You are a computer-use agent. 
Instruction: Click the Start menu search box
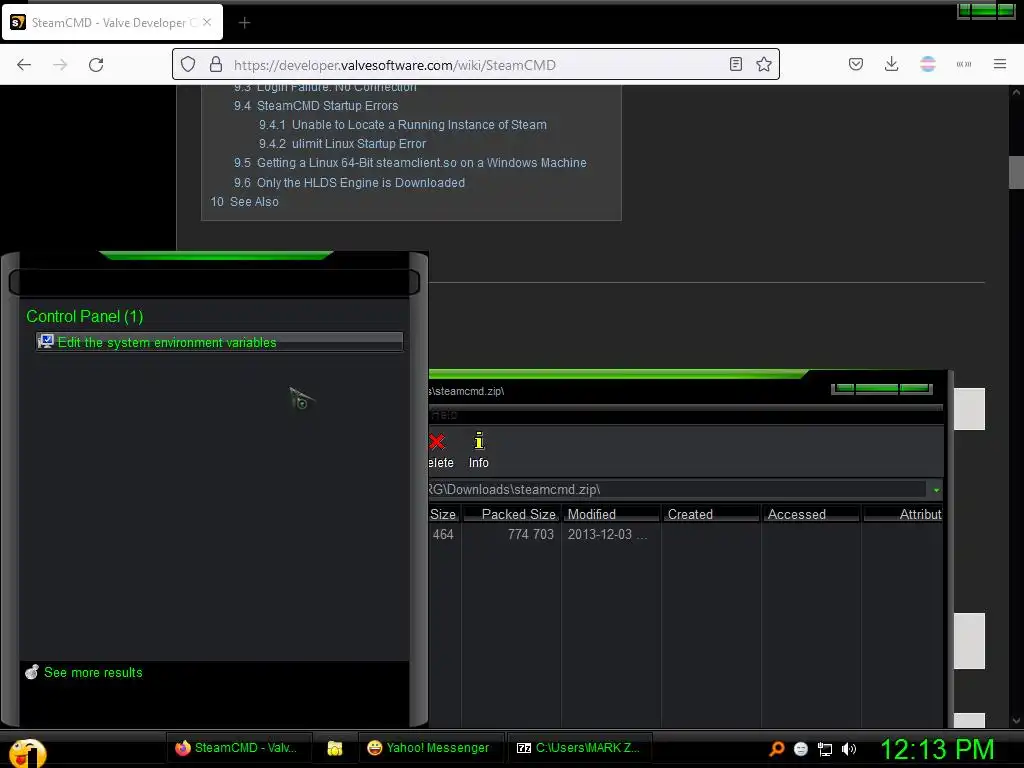click(214, 282)
